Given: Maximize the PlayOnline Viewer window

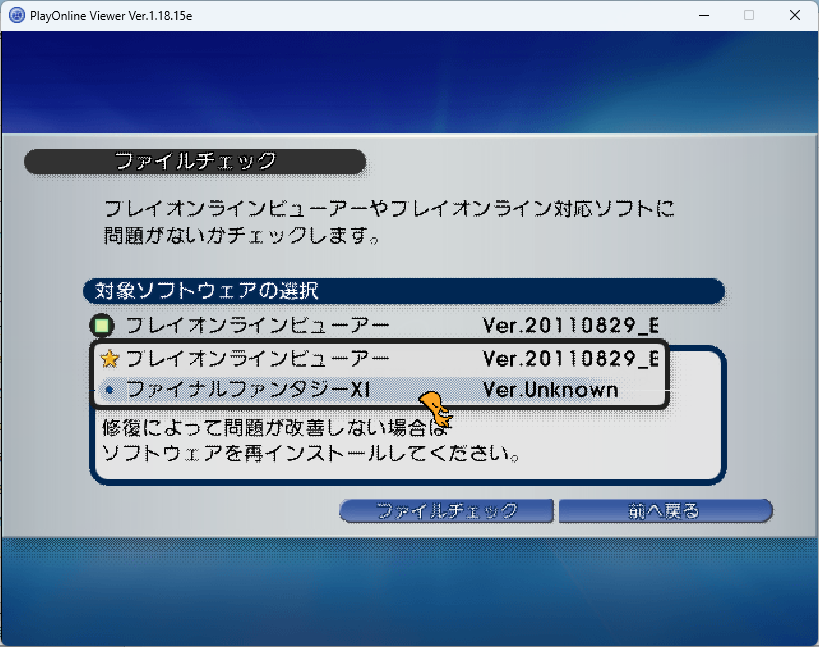Looking at the screenshot, I should pos(748,15).
